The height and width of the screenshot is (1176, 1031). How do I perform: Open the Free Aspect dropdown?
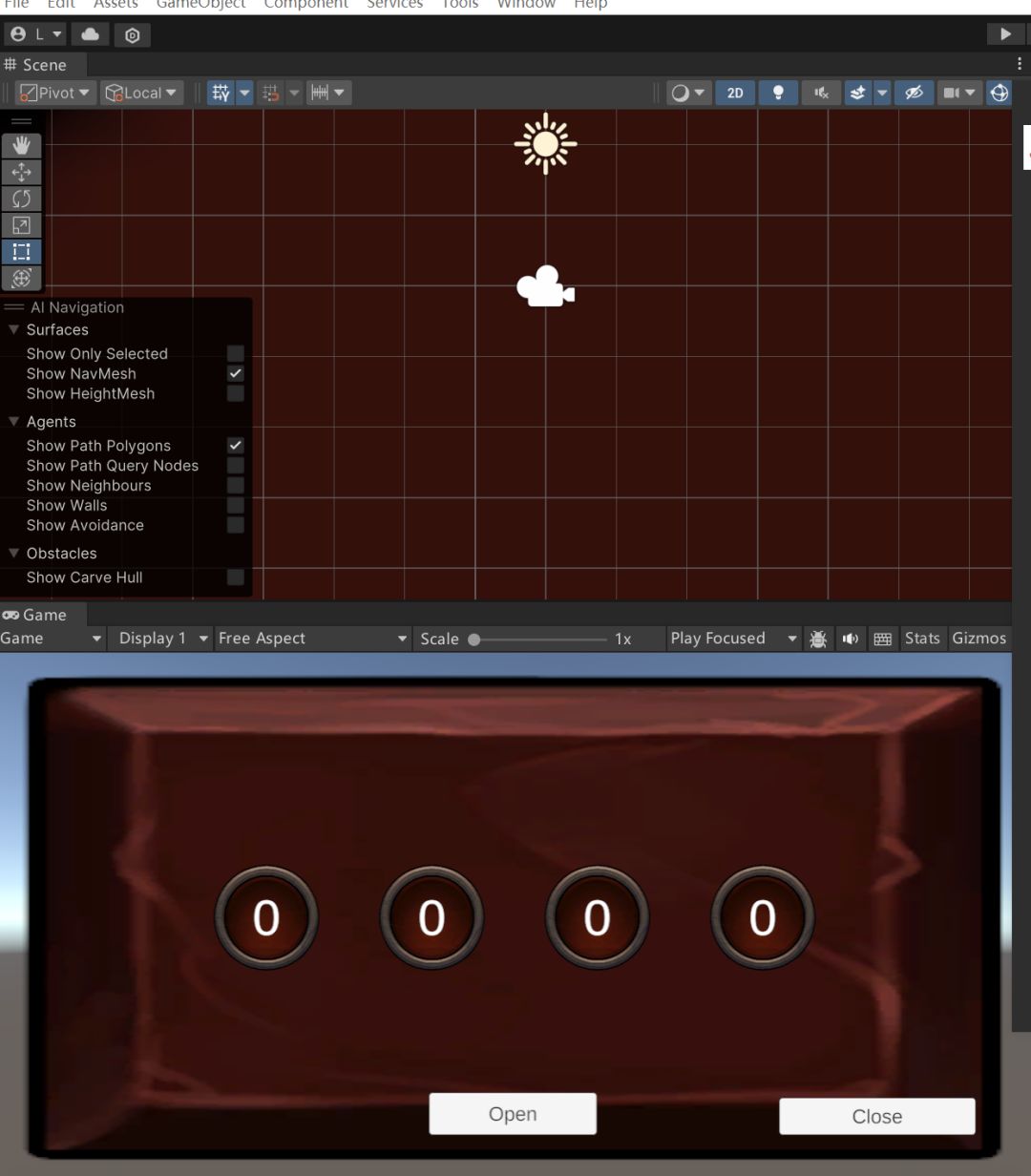click(x=312, y=639)
